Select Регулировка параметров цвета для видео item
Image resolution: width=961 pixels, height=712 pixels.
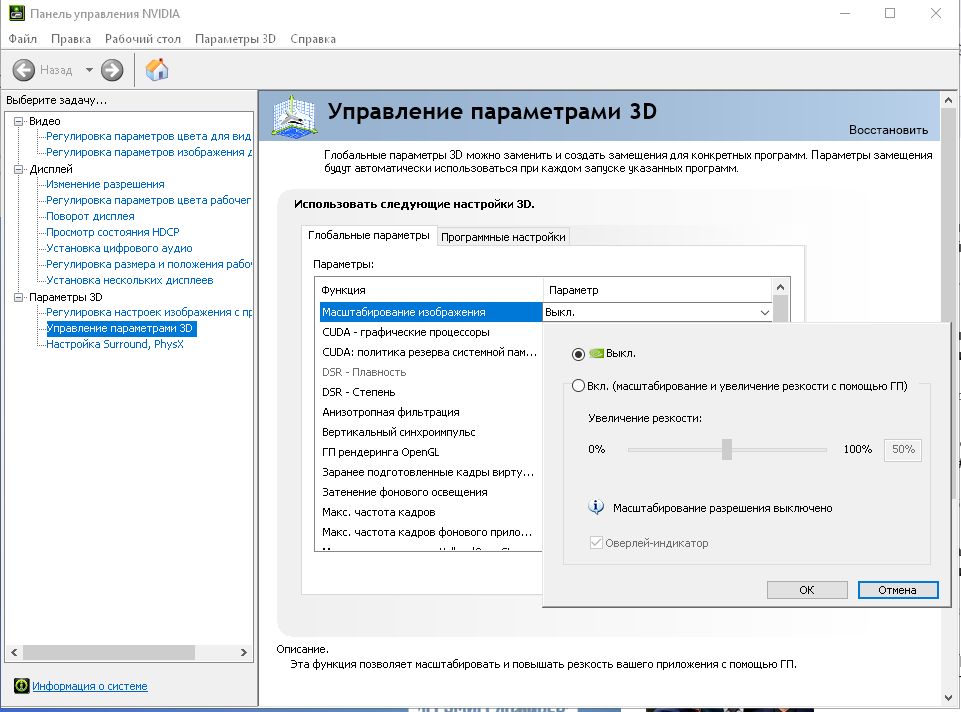[x=149, y=136]
